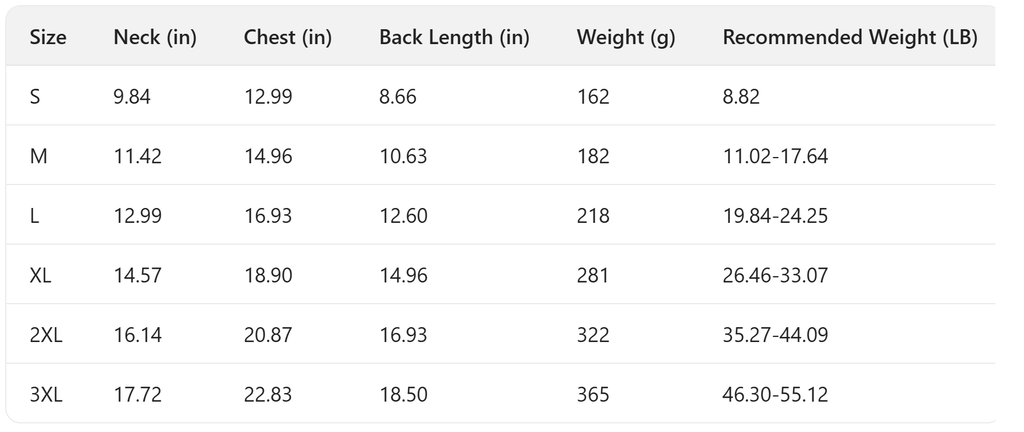Screen dimensions: 1024x432
Task: Click the Back Length (in) header
Action: coord(454,38)
